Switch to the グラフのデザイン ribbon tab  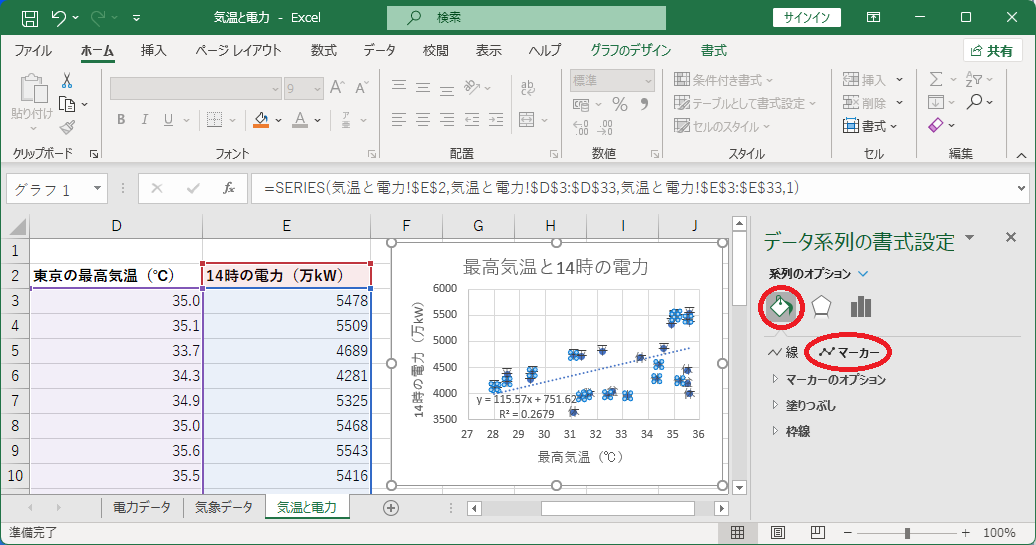(x=630, y=51)
